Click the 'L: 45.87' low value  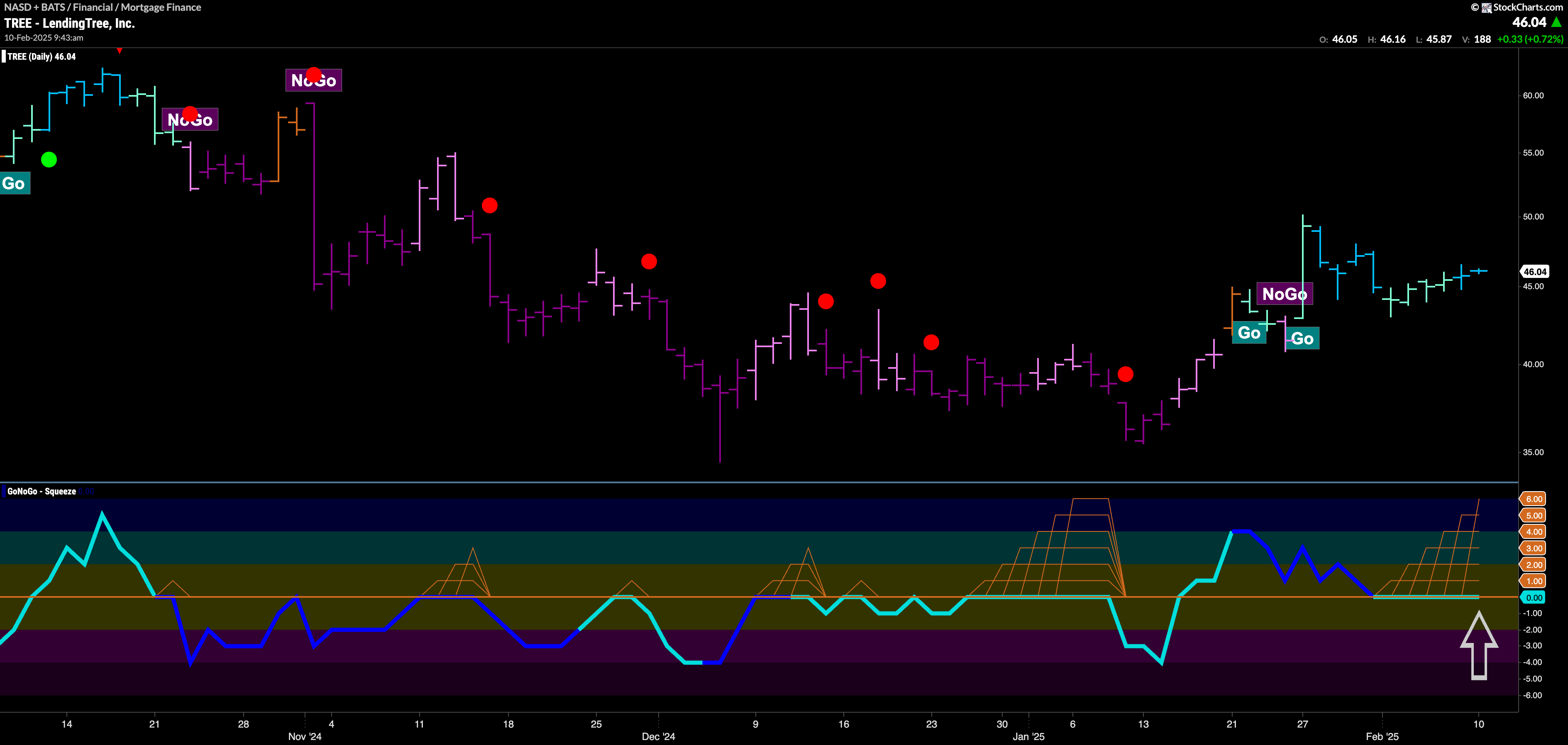[1434, 39]
